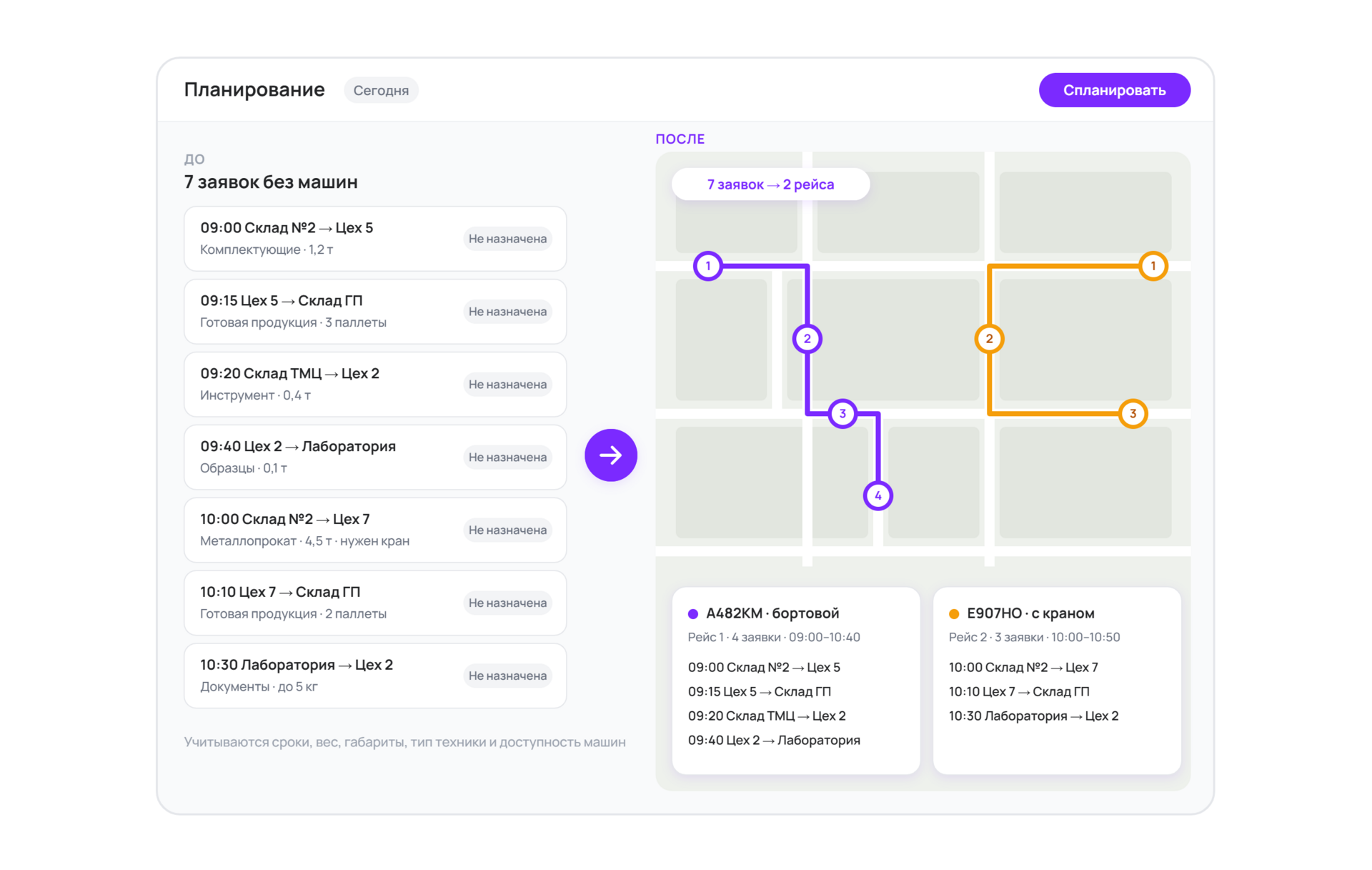Click Готовая продукция · 2 паллеты detail text
The image size is (1372, 870).
pos(293,614)
